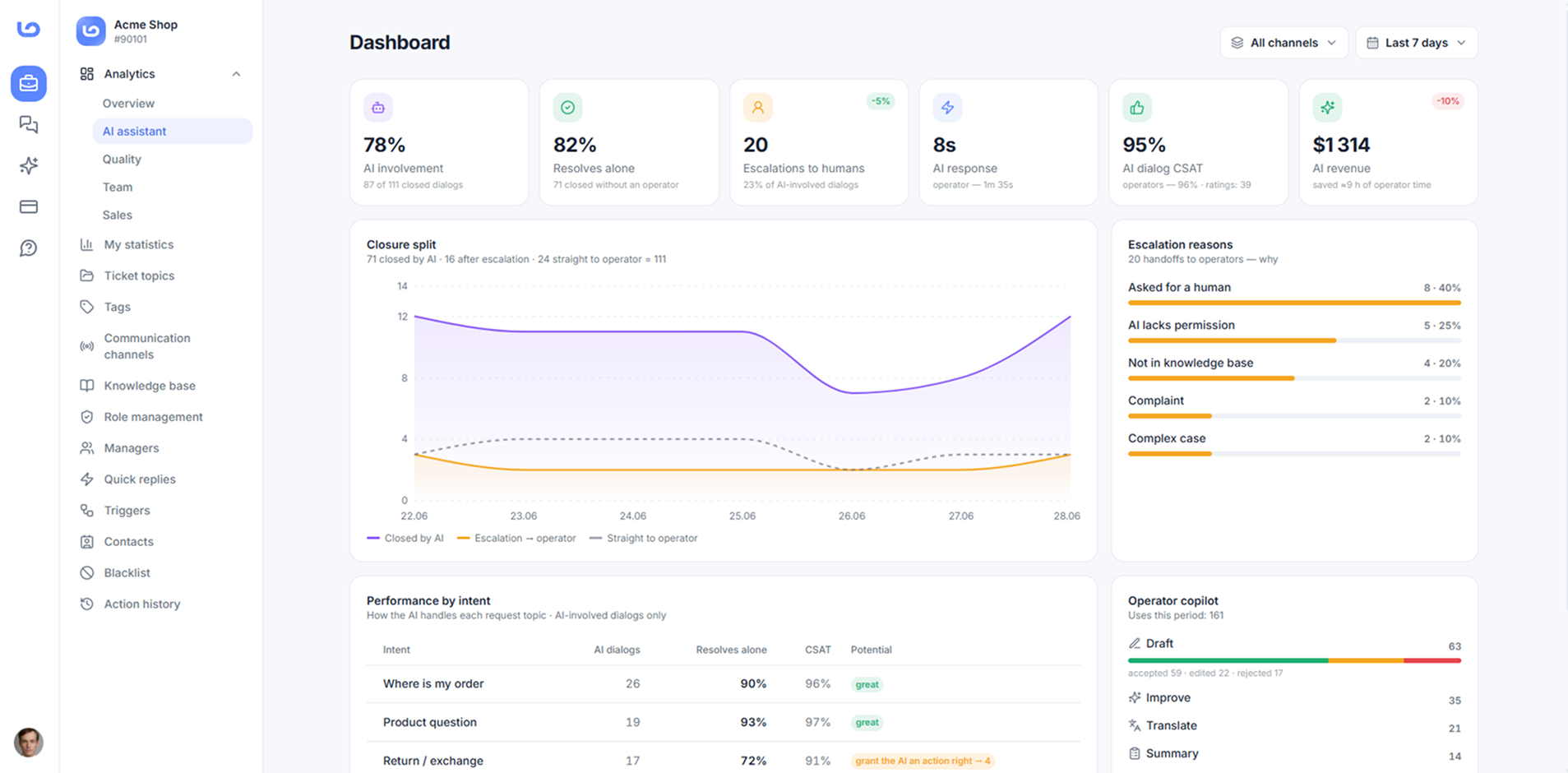
Task: Open the billing card icon in rail
Action: coord(29,206)
